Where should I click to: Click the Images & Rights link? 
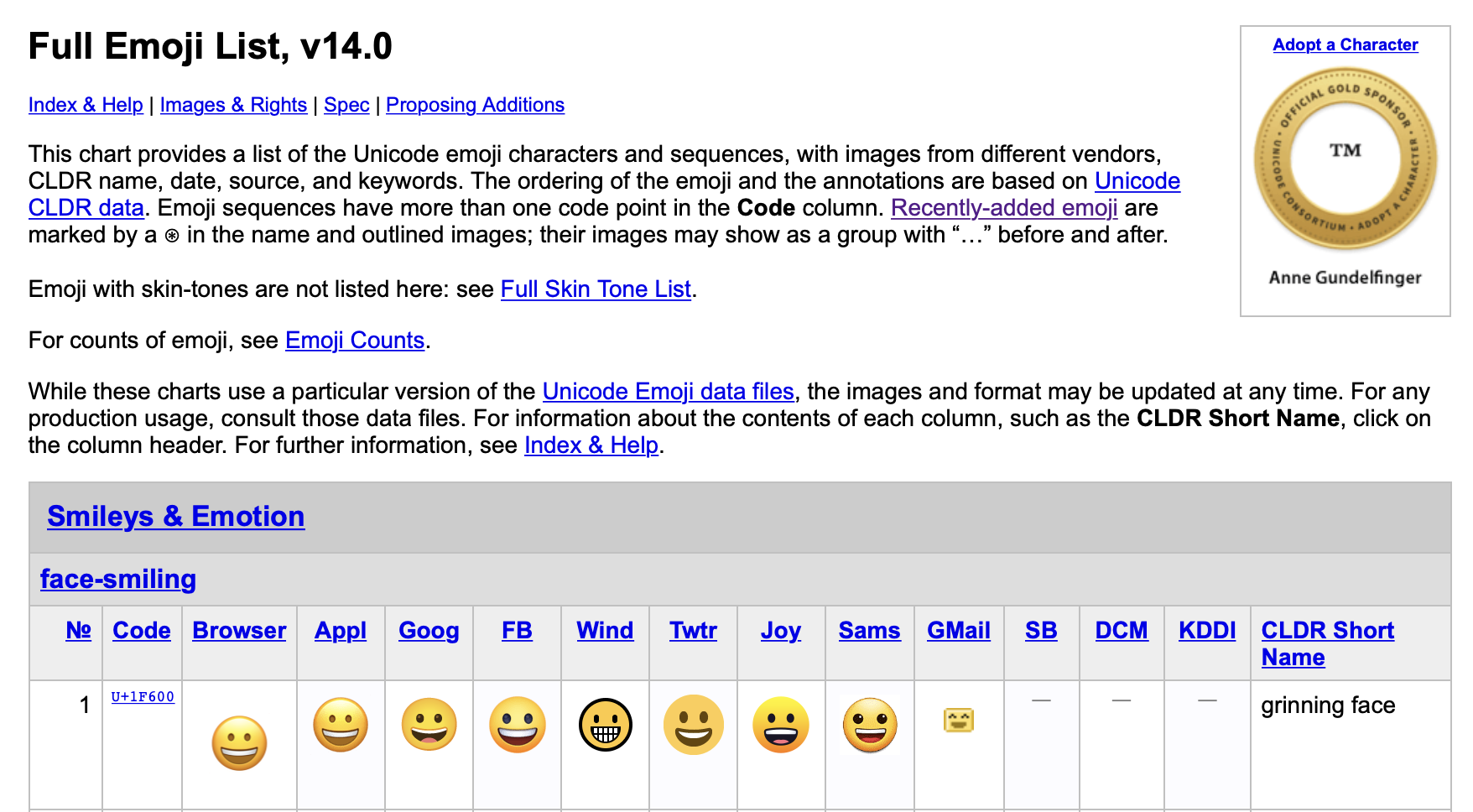[x=233, y=105]
